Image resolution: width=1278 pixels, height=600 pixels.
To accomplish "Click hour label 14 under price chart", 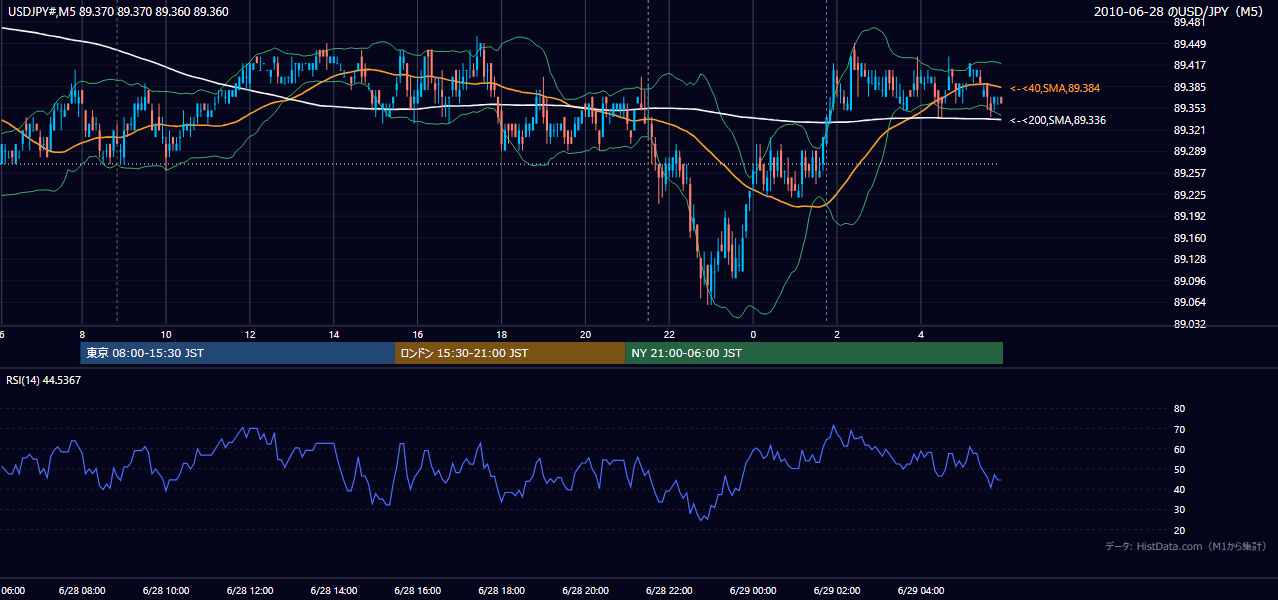I will 334,334.
